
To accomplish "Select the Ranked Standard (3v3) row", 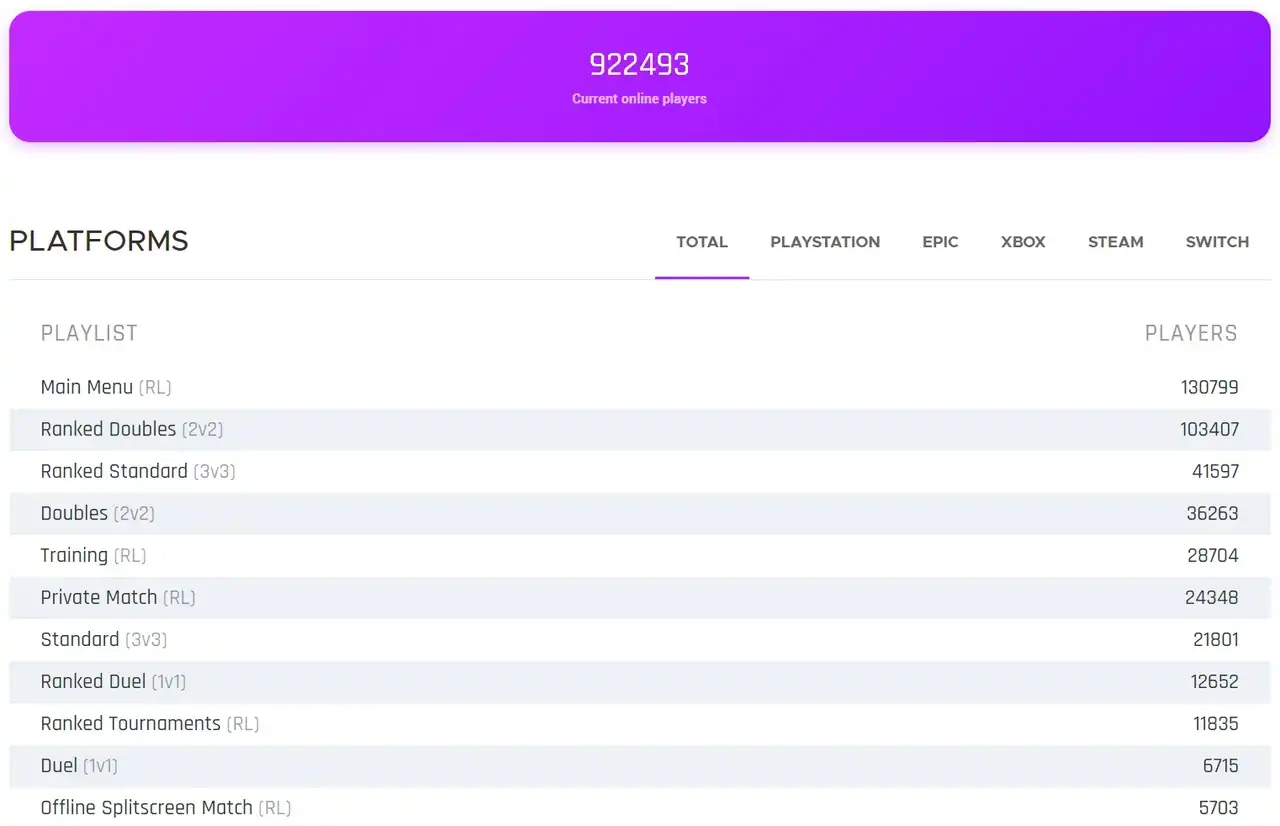I will point(640,471).
